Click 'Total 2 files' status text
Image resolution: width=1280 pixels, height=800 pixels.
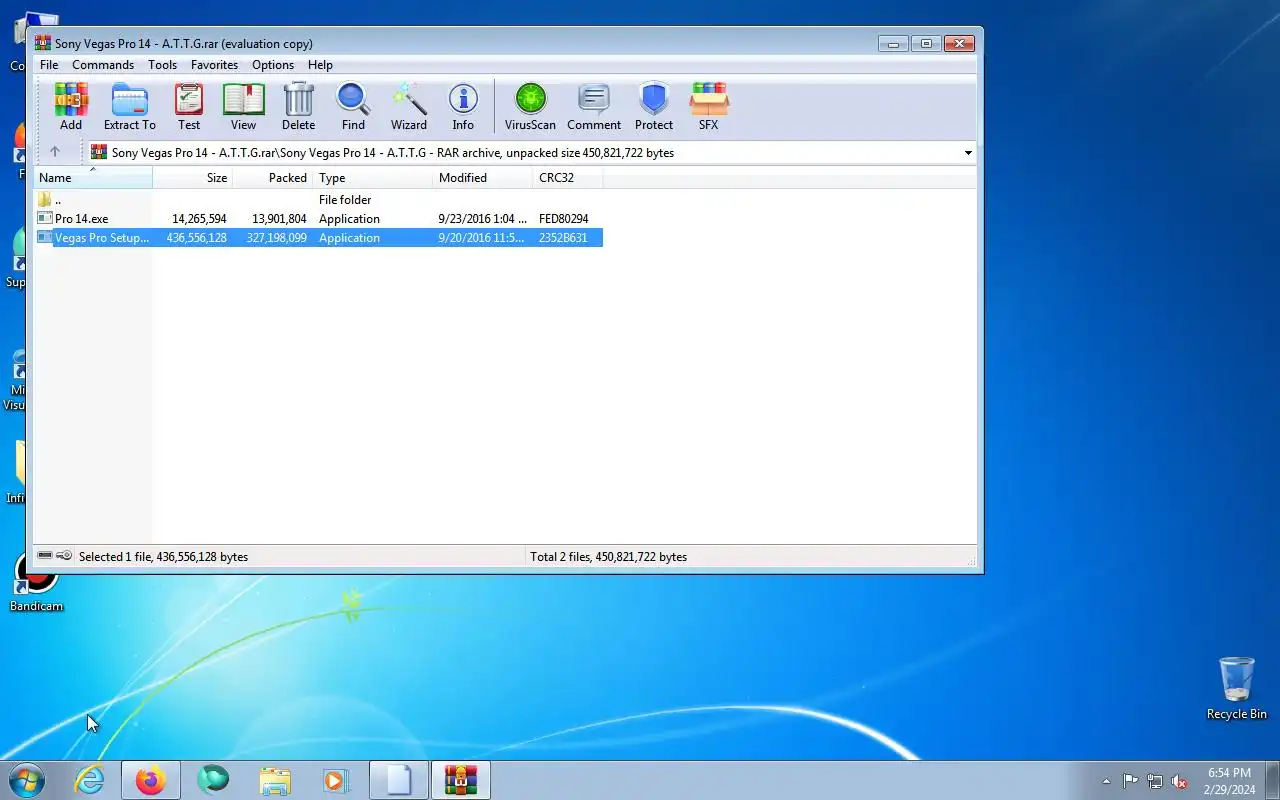tap(608, 557)
